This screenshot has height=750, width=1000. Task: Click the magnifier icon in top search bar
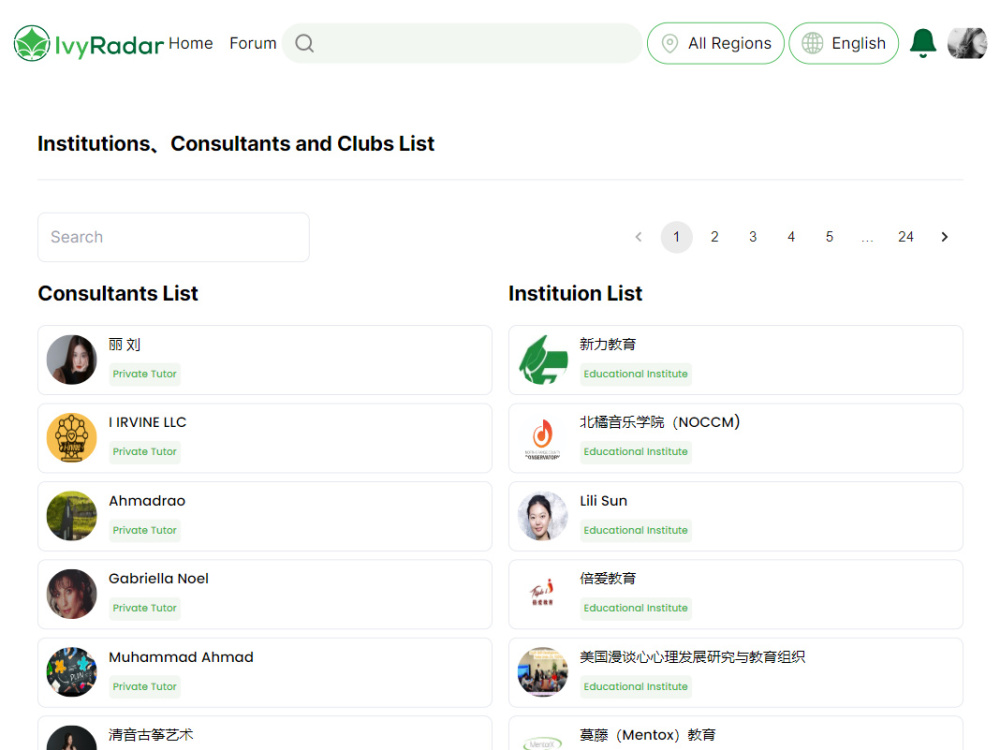[x=305, y=43]
